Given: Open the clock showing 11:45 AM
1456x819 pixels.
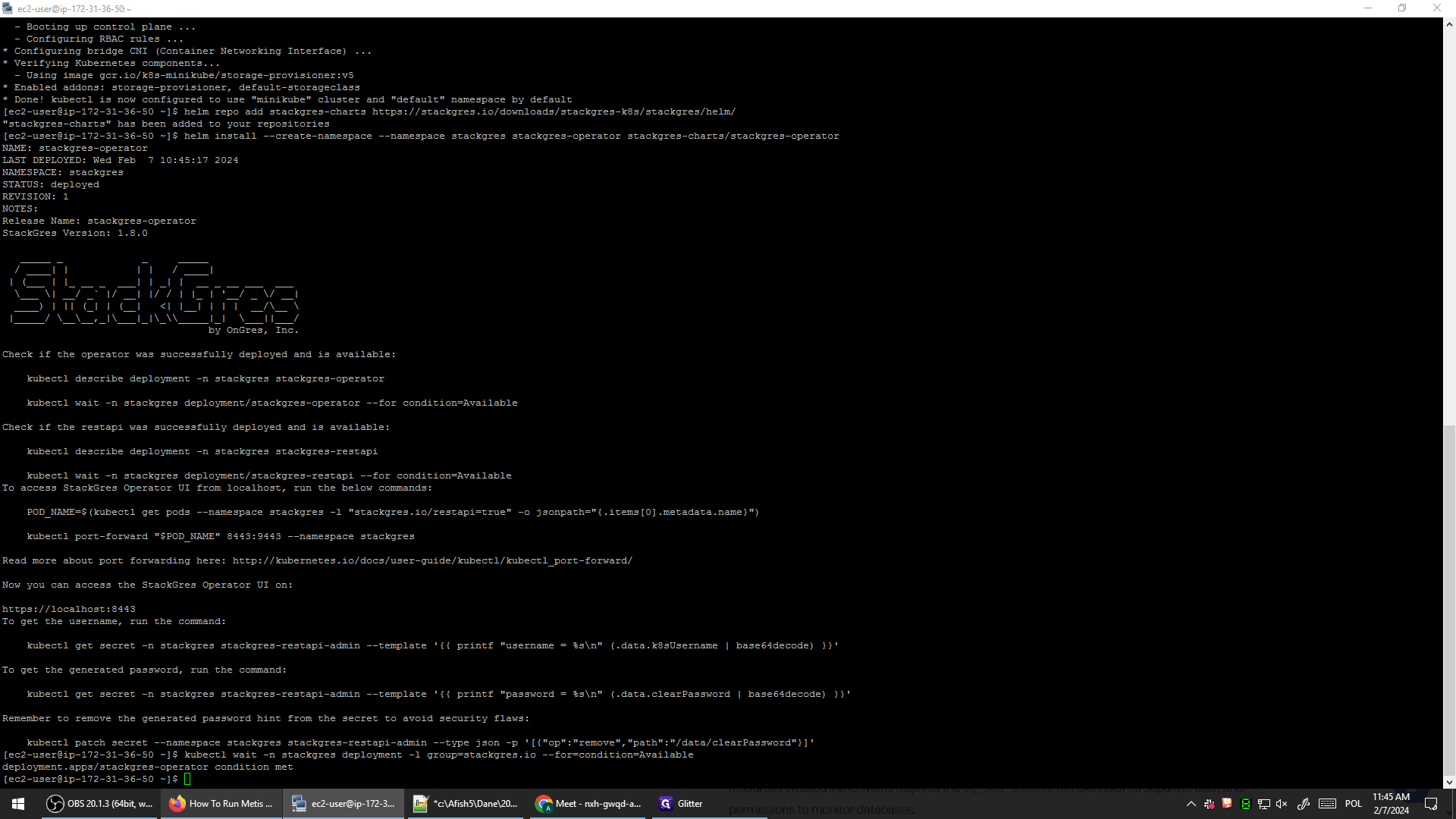Looking at the screenshot, I should point(1391,804).
